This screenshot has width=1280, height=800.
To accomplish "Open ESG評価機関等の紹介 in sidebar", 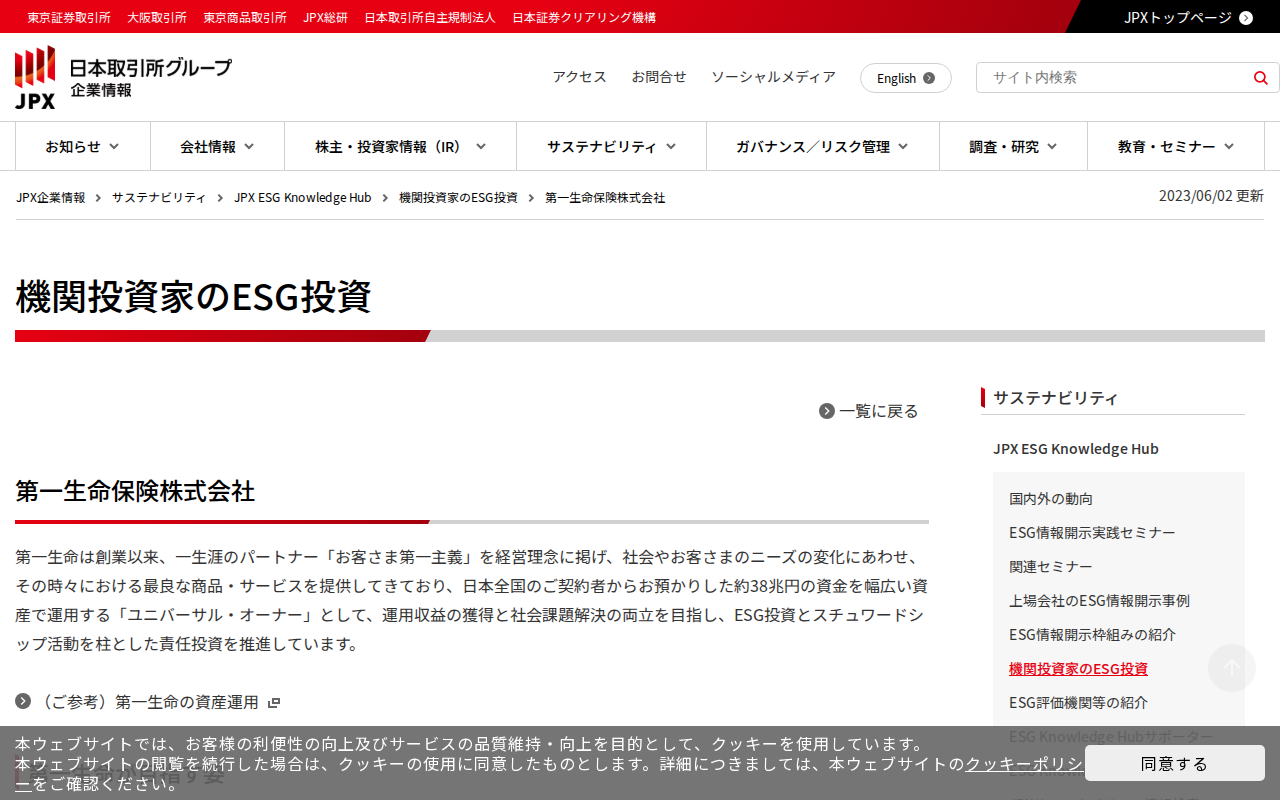I will (1078, 703).
